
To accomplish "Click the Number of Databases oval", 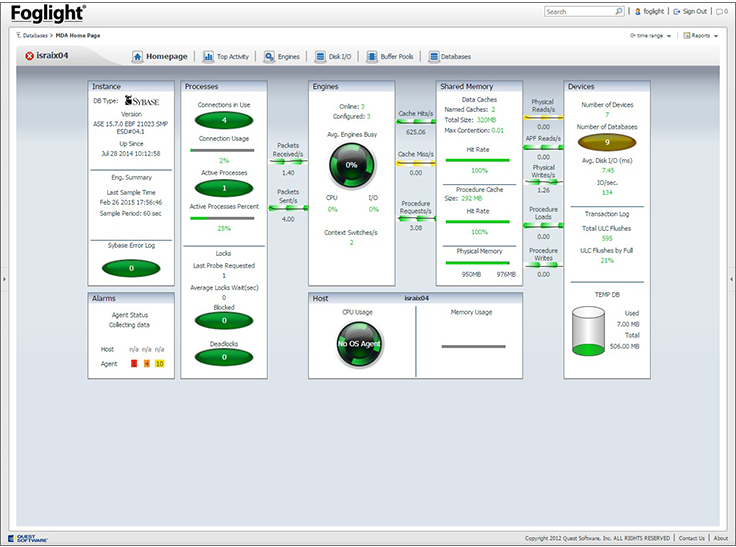I will tap(607, 142).
